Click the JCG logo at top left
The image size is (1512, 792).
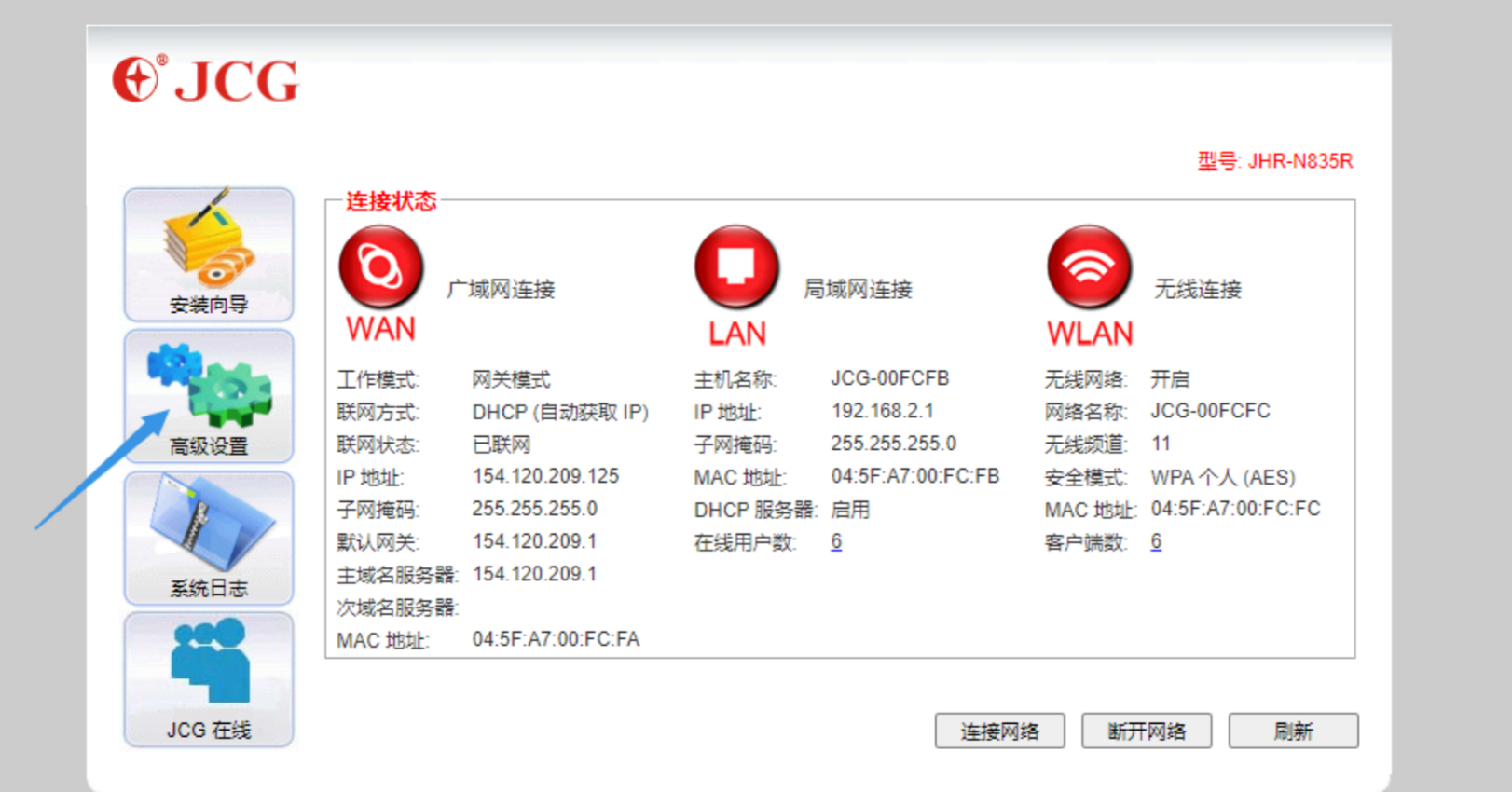206,80
